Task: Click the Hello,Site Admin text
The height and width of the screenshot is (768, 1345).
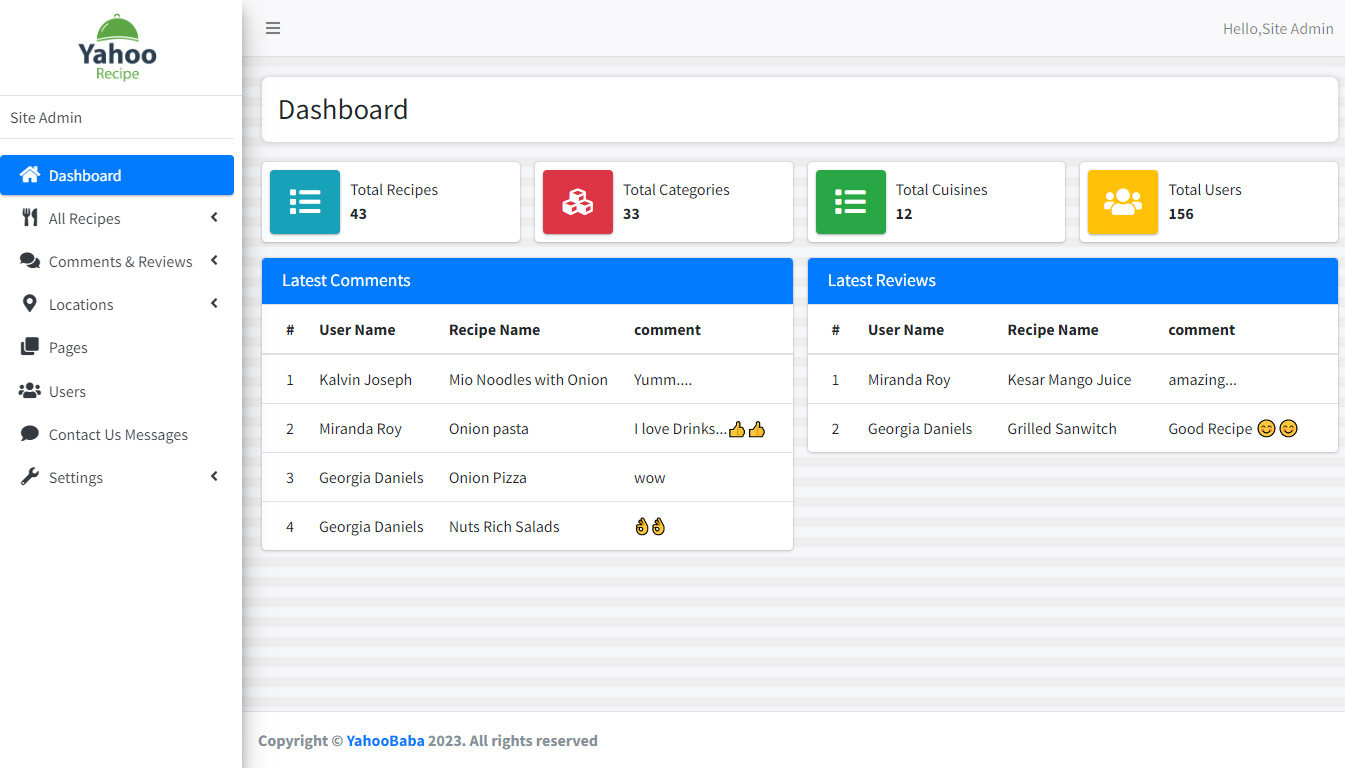Action: (1277, 29)
